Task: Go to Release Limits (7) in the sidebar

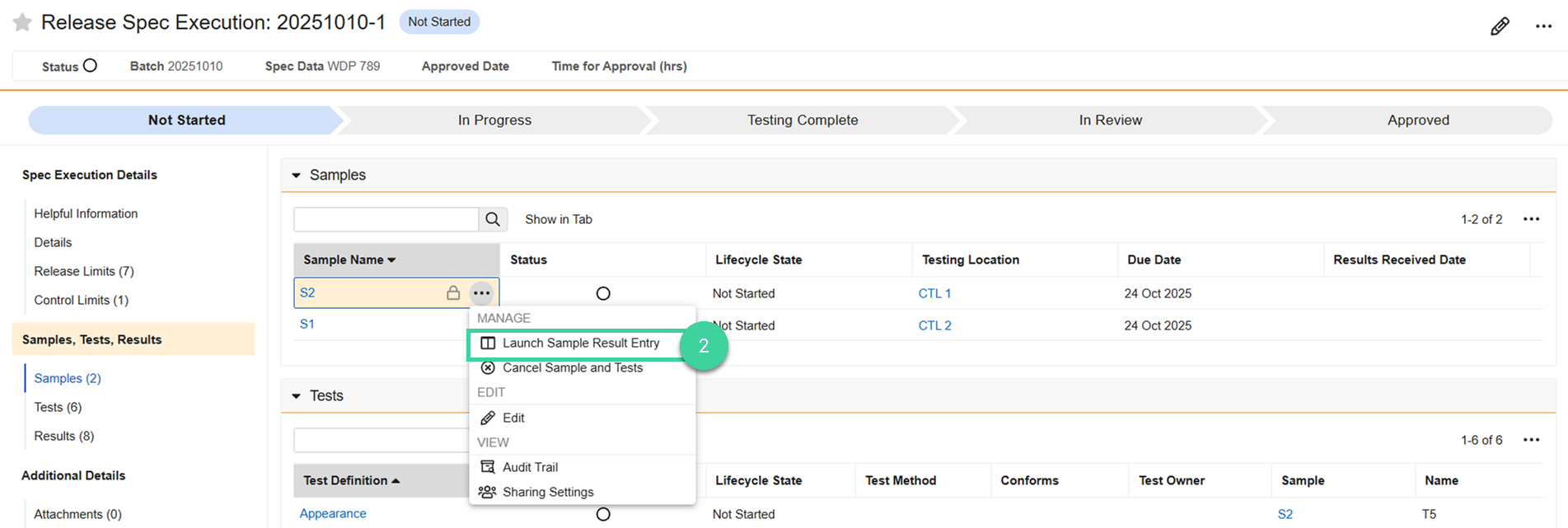Action: pyautogui.click(x=84, y=271)
